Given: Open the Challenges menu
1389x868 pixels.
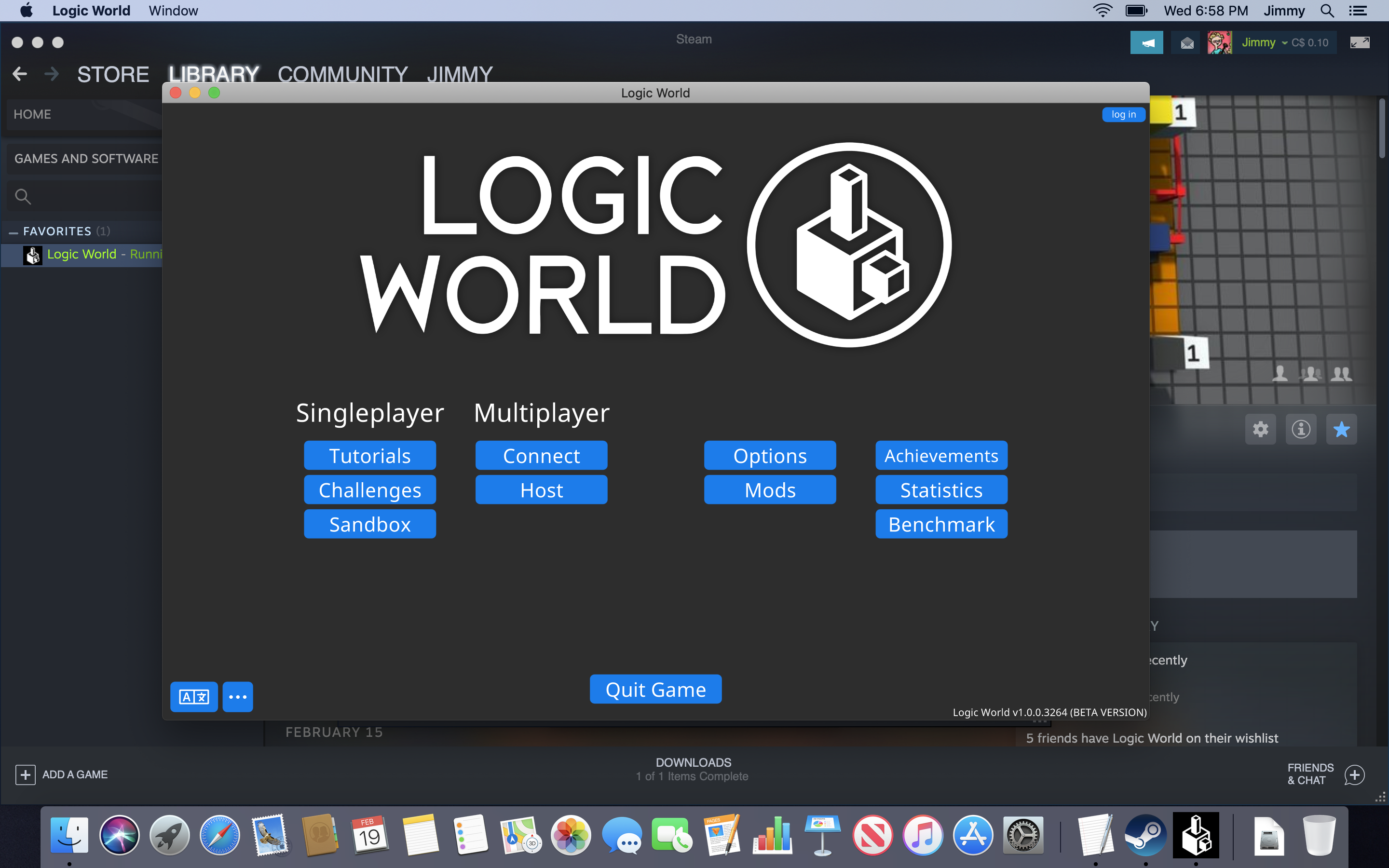Looking at the screenshot, I should point(369,489).
